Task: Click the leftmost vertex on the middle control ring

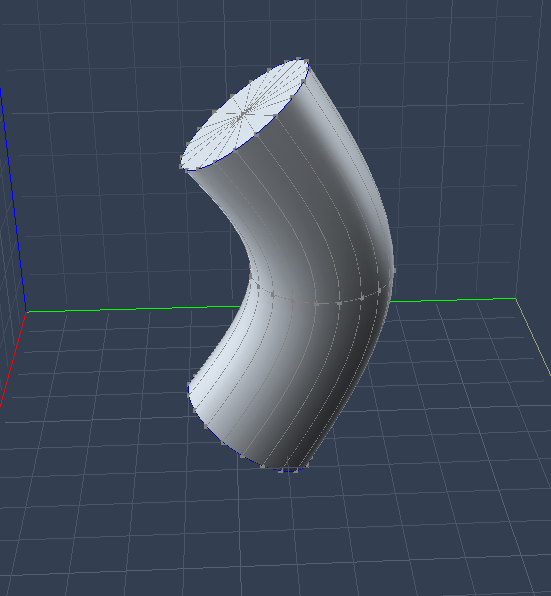Action: [x=250, y=276]
